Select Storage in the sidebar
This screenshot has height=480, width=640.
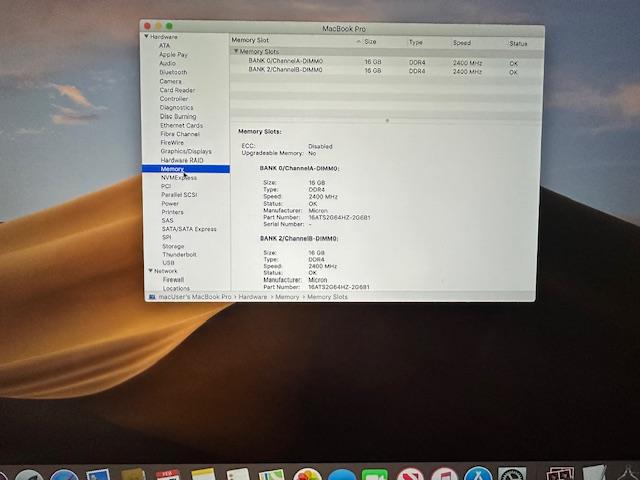click(173, 246)
